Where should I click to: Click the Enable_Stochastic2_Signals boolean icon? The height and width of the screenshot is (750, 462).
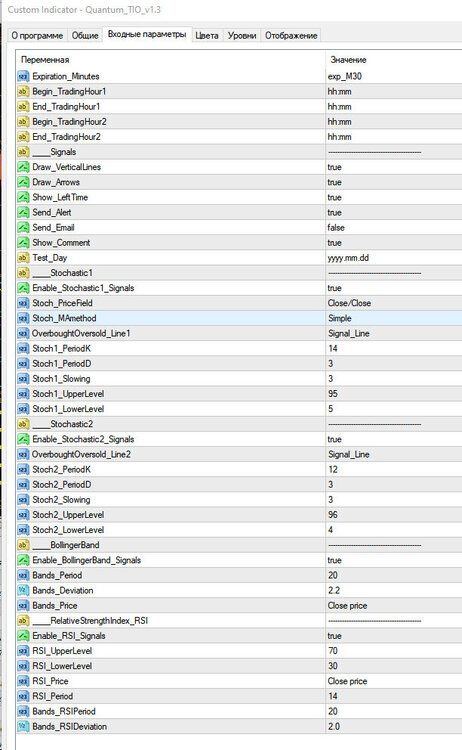click(23, 439)
